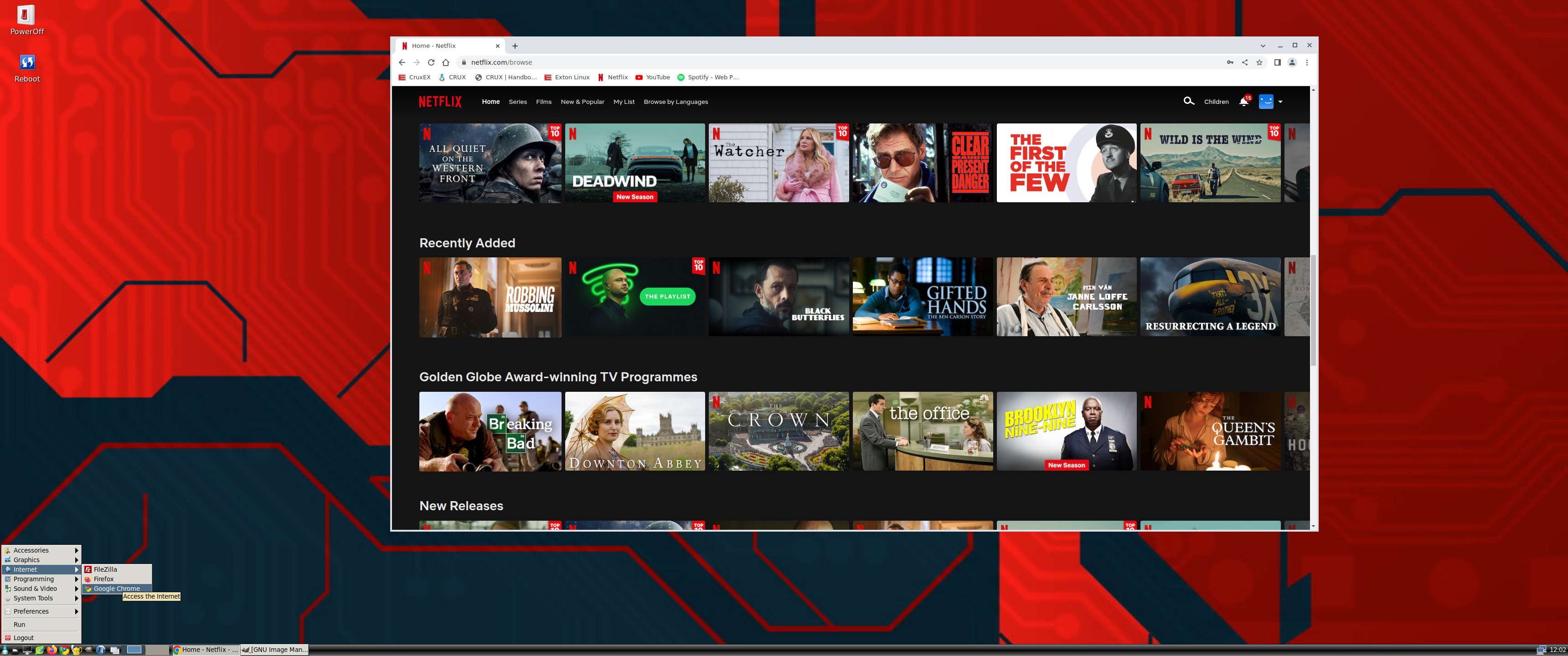Launch Firefox from the taskbar
This screenshot has width=1568, height=656.
coord(52,650)
